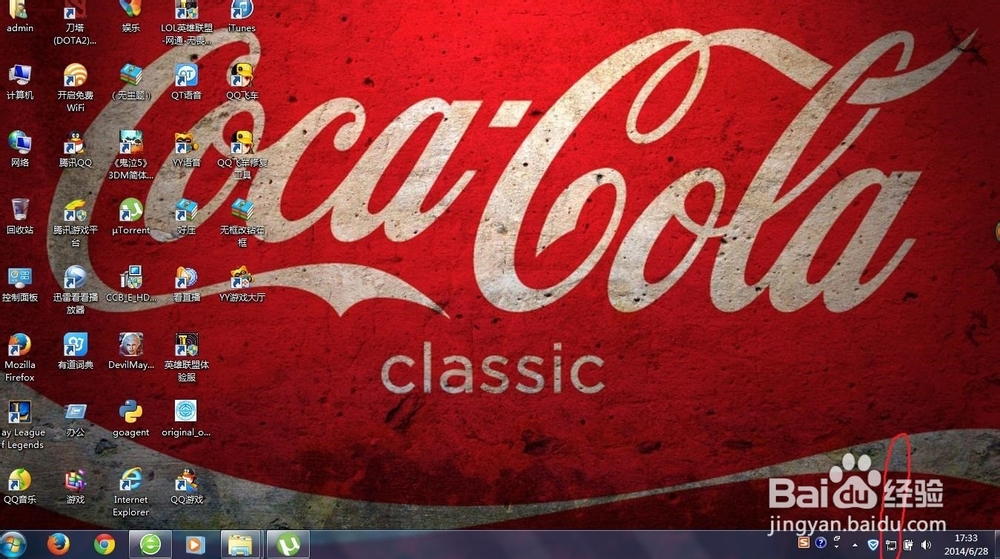The width and height of the screenshot is (1000, 559).
Task: Launch the 好压 archiver desktop shortcut
Action: pos(186,216)
